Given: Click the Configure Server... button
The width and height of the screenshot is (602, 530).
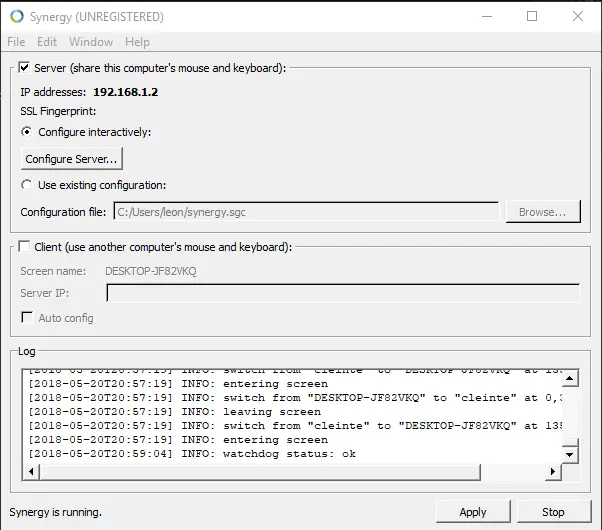Looking at the screenshot, I should (x=71, y=159).
